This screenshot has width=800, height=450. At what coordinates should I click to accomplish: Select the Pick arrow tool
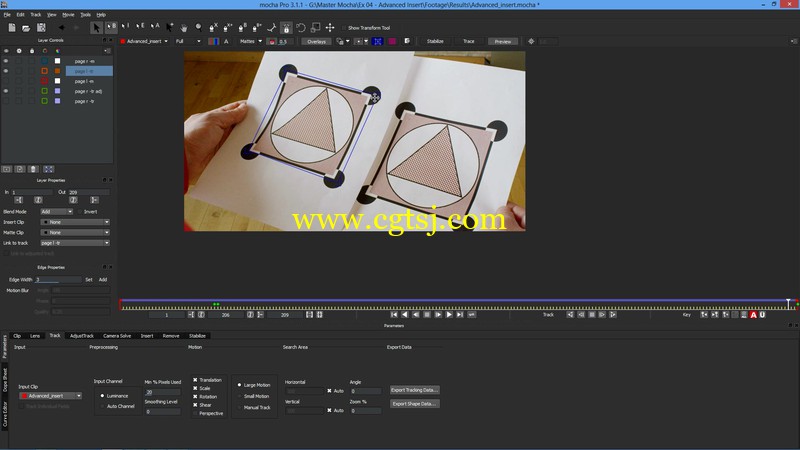tap(96, 28)
